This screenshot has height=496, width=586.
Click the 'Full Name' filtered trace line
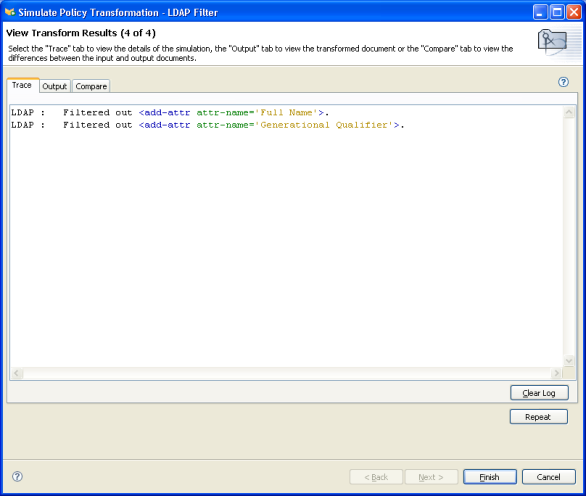pos(170,113)
